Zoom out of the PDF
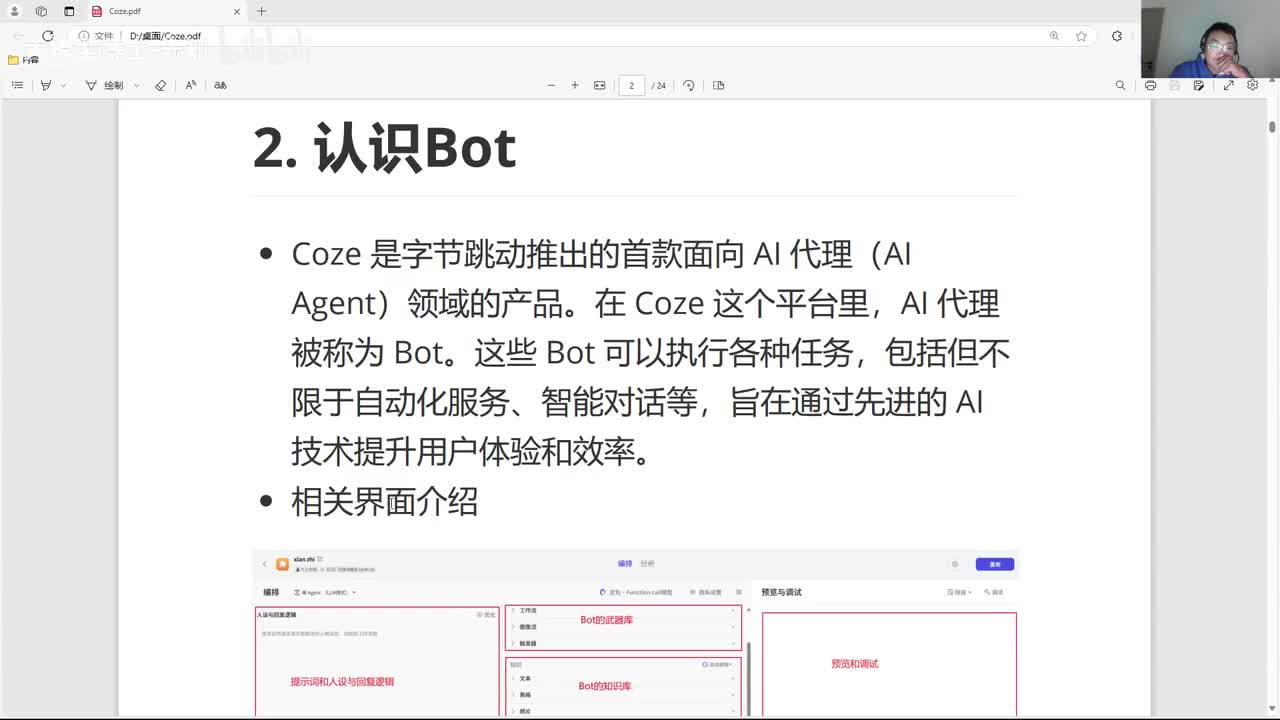Image resolution: width=1280 pixels, height=720 pixels. [x=551, y=85]
